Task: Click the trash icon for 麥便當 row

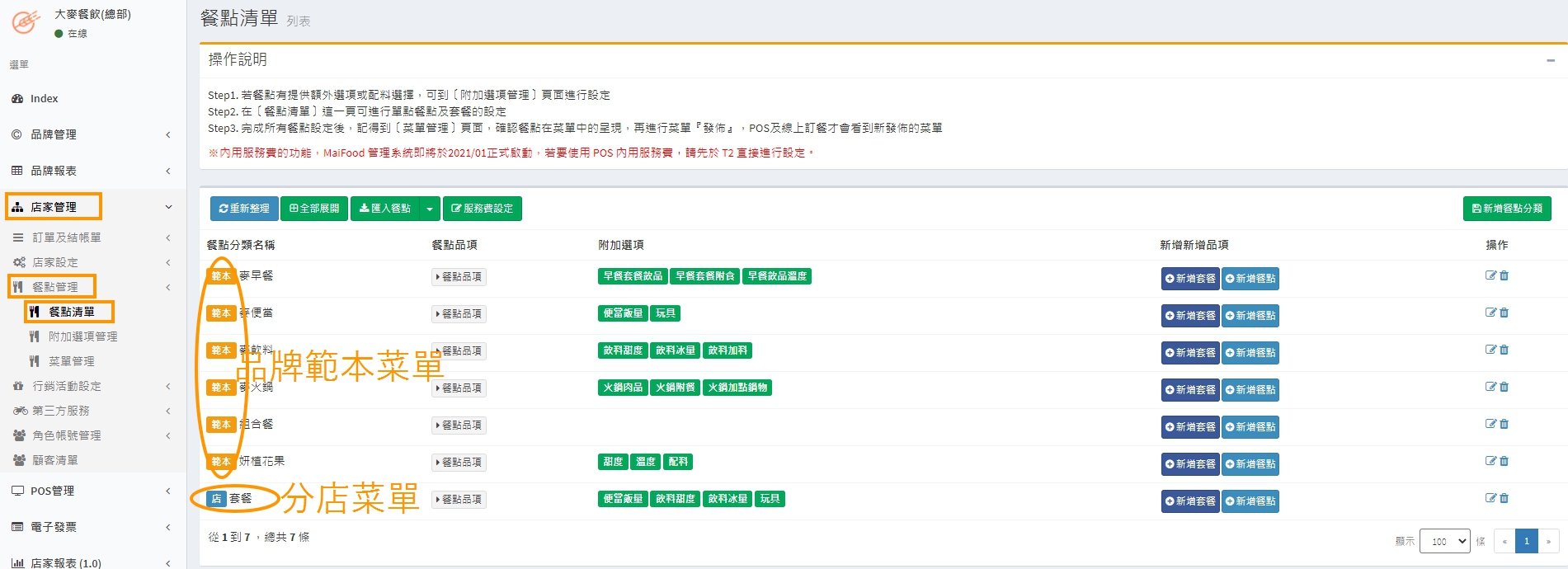Action: coord(1504,313)
